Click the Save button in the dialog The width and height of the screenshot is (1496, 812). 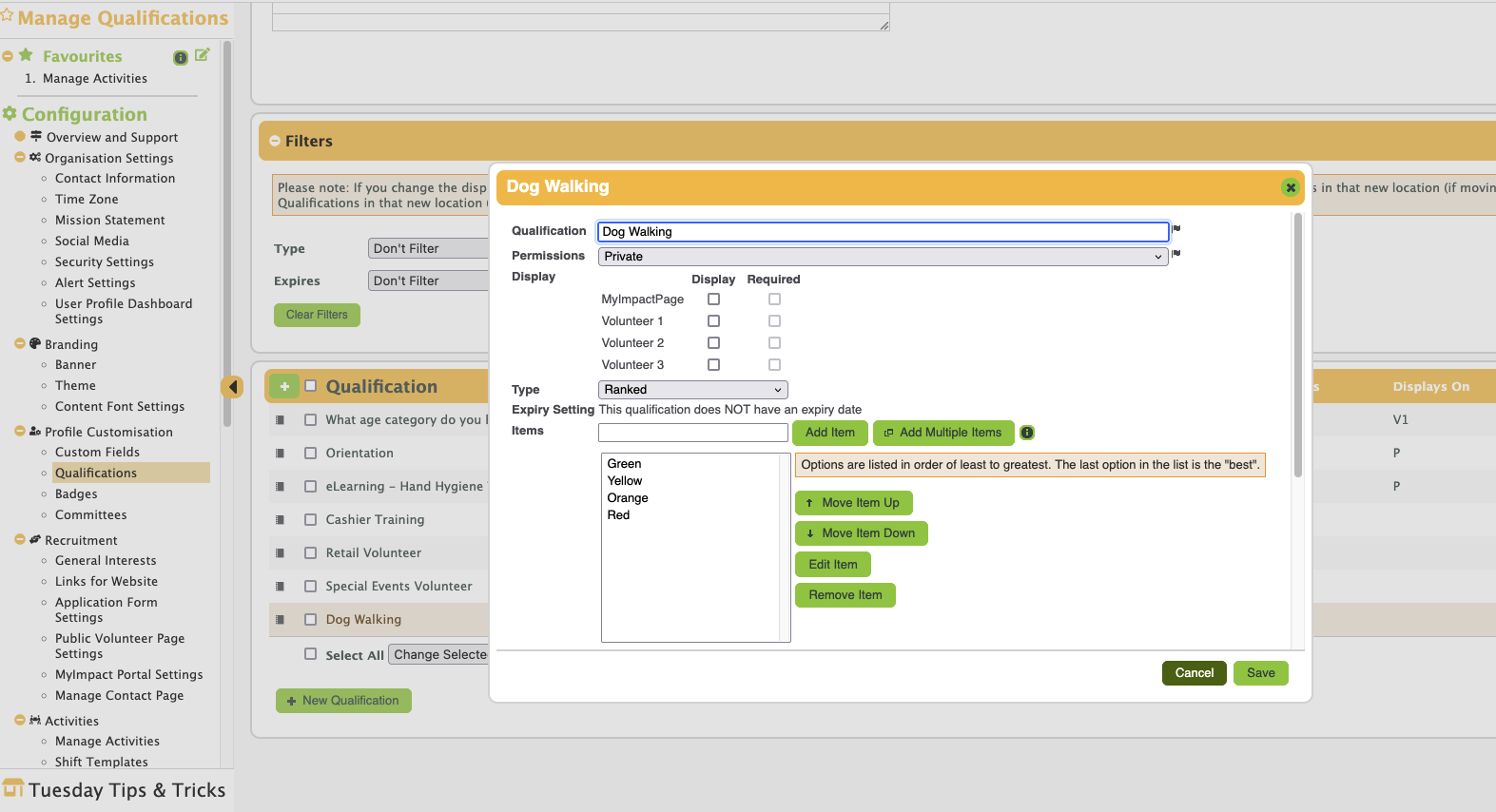click(1260, 673)
